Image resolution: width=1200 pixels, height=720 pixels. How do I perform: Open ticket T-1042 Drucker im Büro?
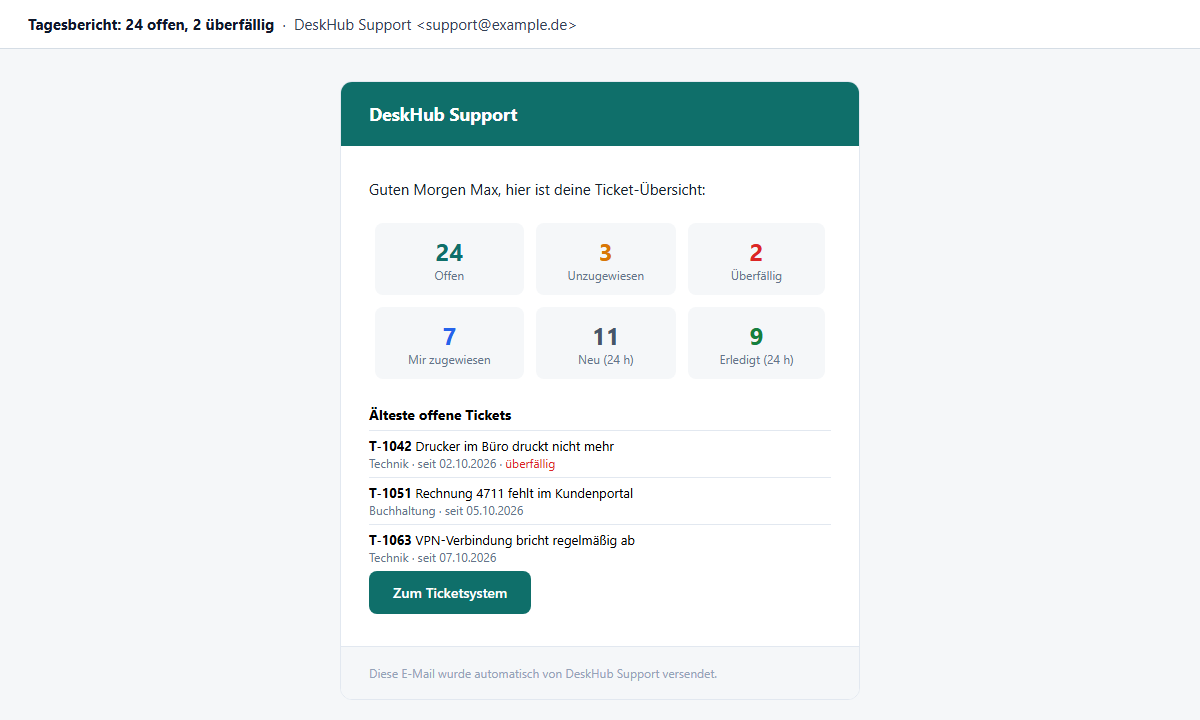point(600,454)
